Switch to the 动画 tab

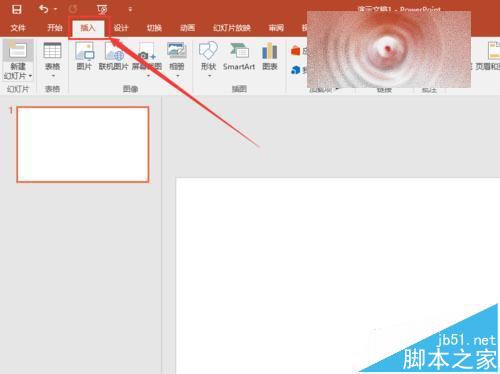pos(187,28)
